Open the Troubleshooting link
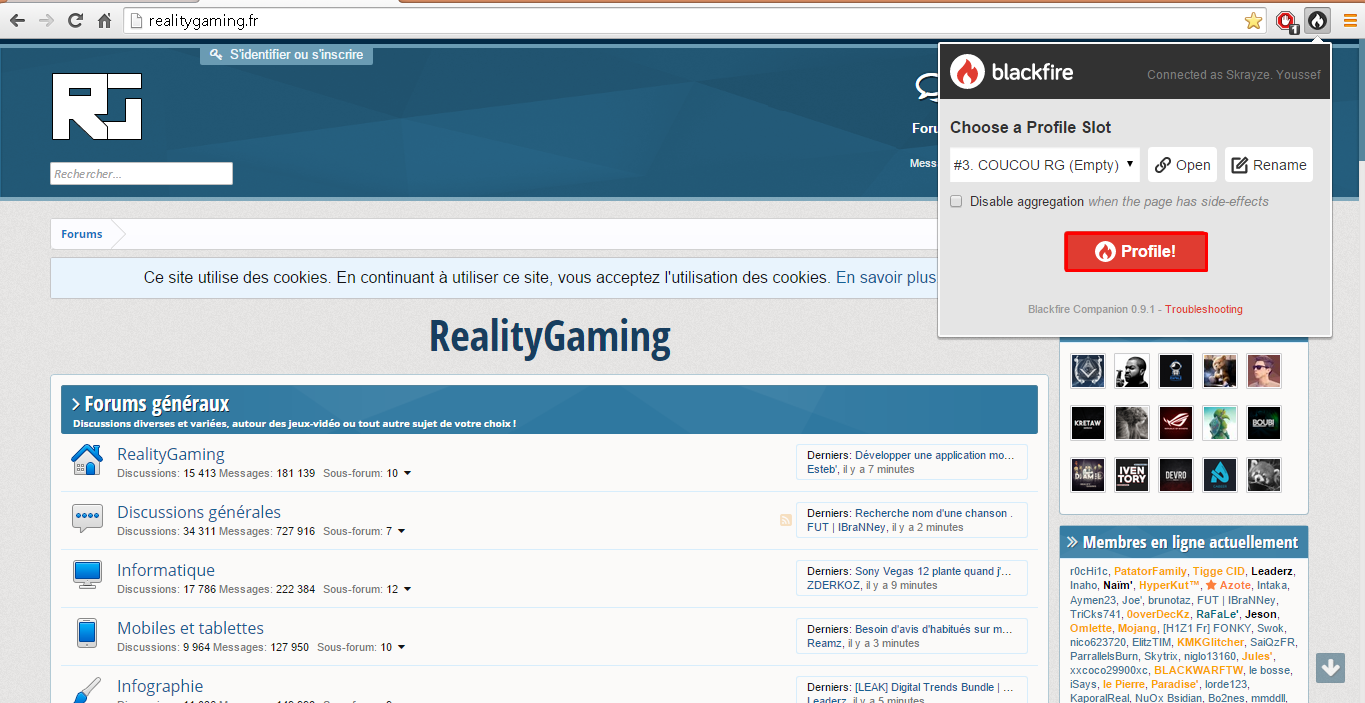The width and height of the screenshot is (1365, 703). click(x=1204, y=310)
